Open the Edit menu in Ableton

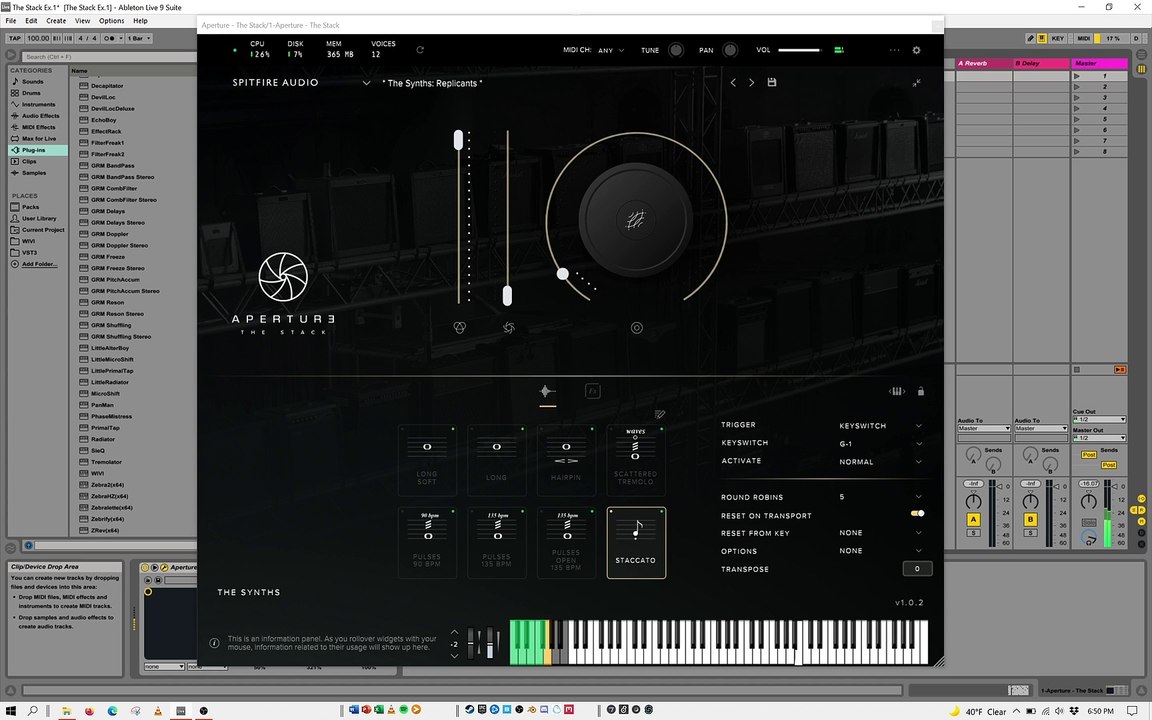31,21
